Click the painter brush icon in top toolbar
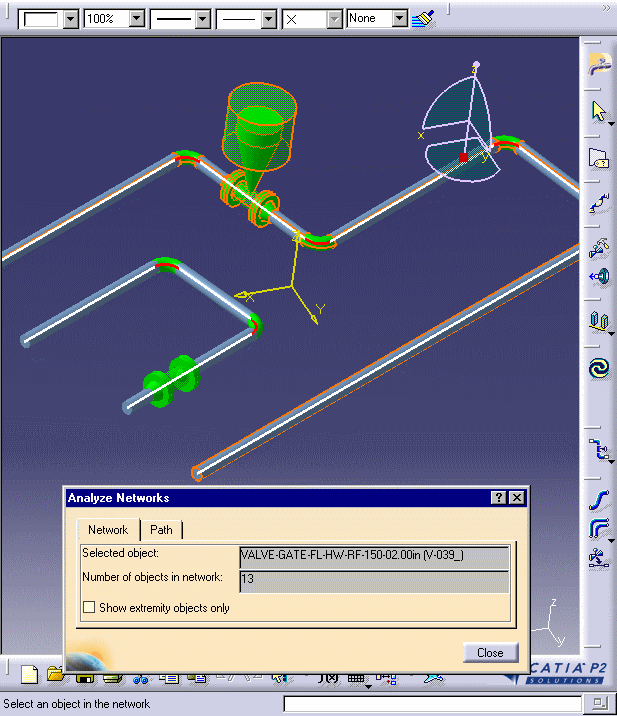Screen dimensions: 617x716 423,19
